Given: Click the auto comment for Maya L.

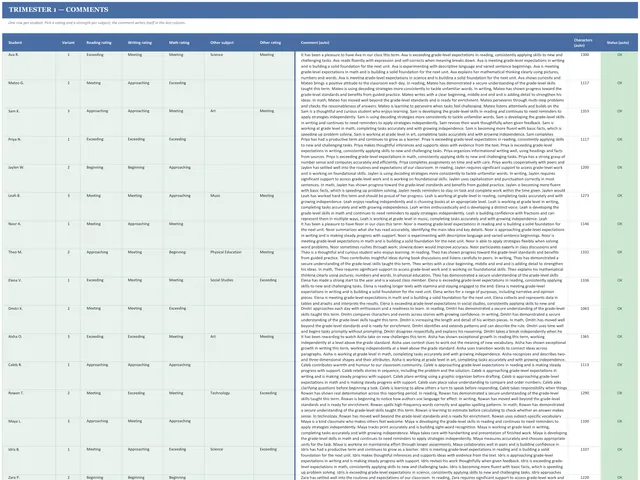Looking at the screenshot, I should [x=431, y=432].
